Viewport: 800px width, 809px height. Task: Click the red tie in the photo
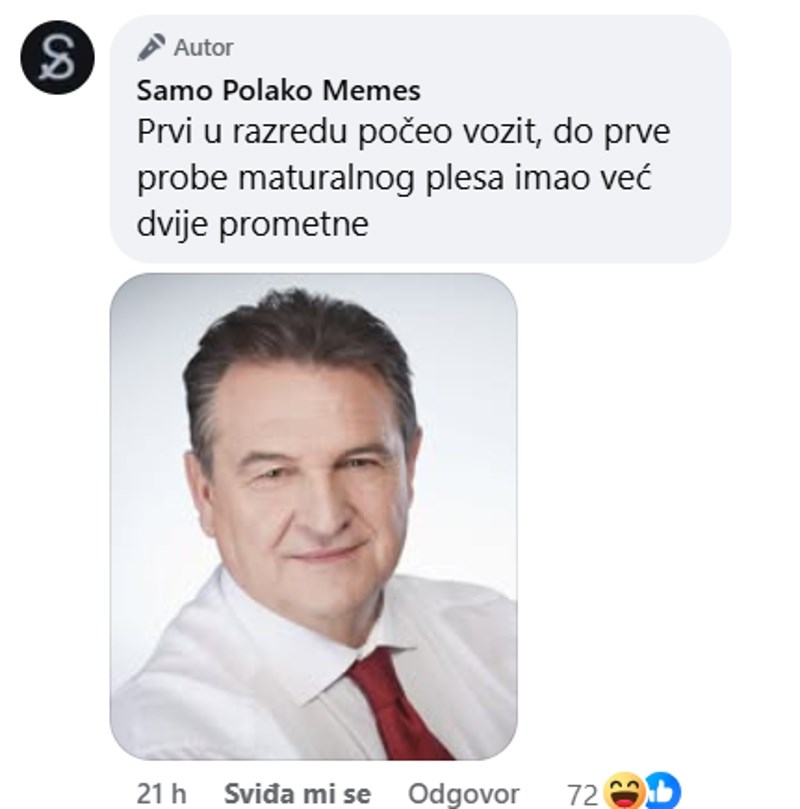pyautogui.click(x=400, y=707)
